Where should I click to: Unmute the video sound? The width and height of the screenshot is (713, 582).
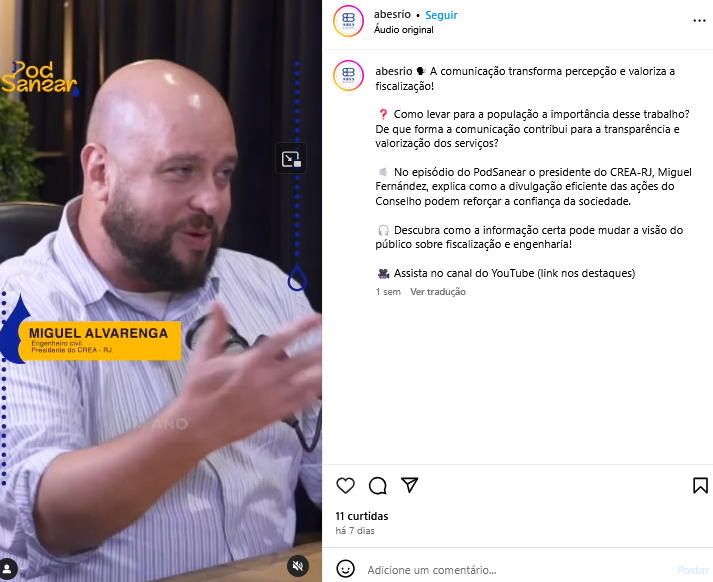[298, 566]
